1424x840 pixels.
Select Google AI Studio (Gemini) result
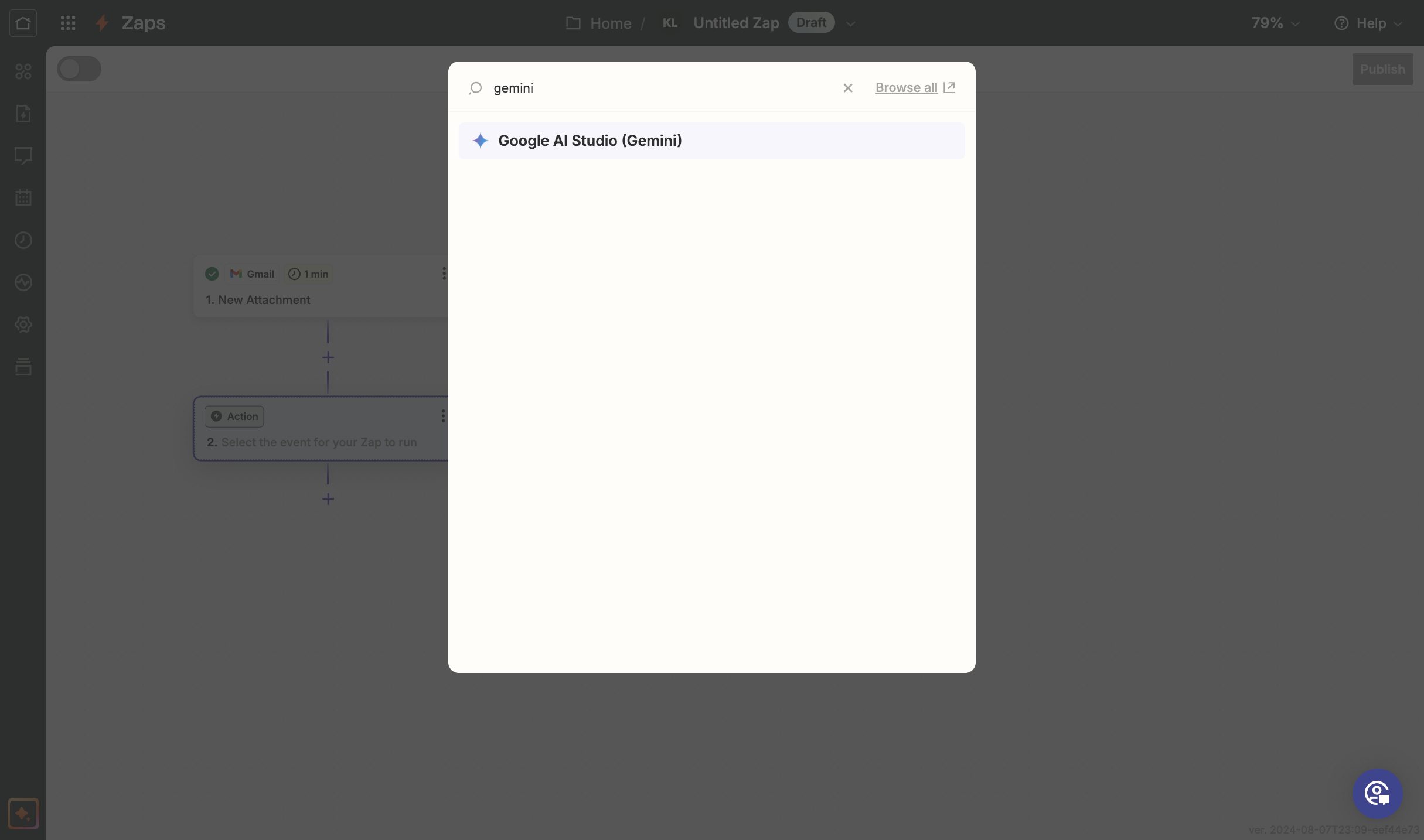click(x=711, y=141)
